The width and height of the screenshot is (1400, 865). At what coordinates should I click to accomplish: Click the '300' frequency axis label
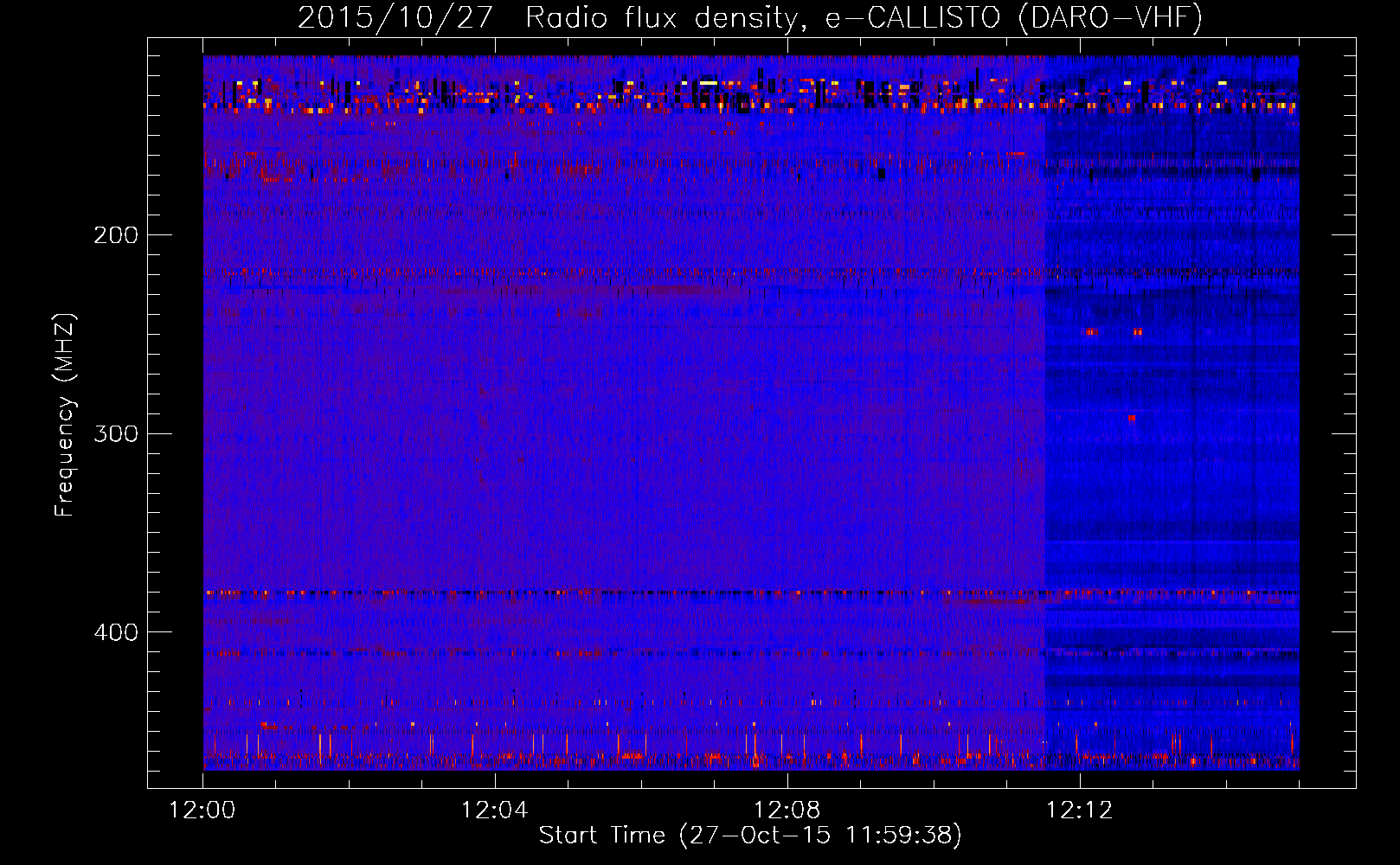(116, 433)
